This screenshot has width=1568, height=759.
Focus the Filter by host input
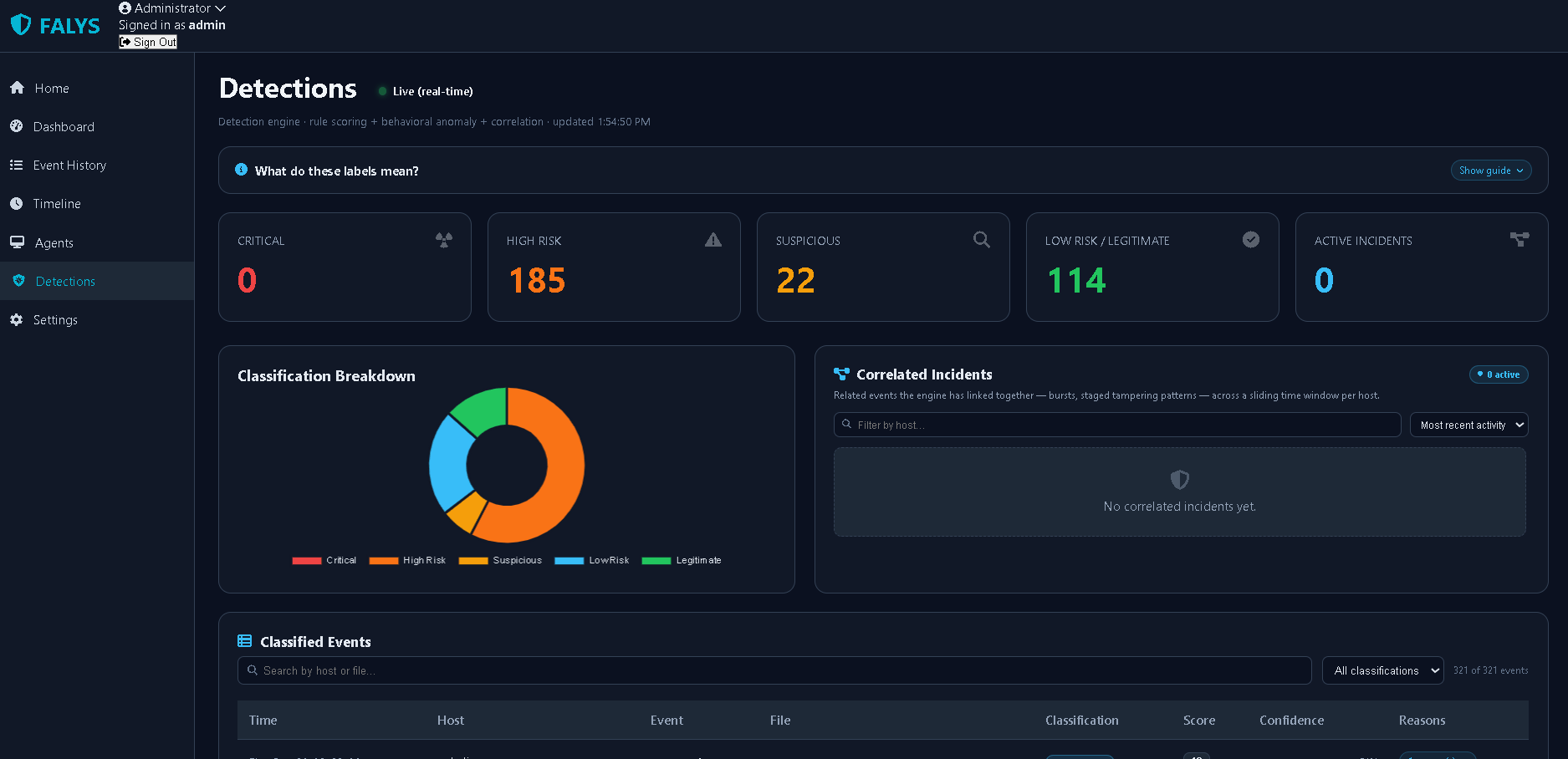pyautogui.click(x=1117, y=425)
